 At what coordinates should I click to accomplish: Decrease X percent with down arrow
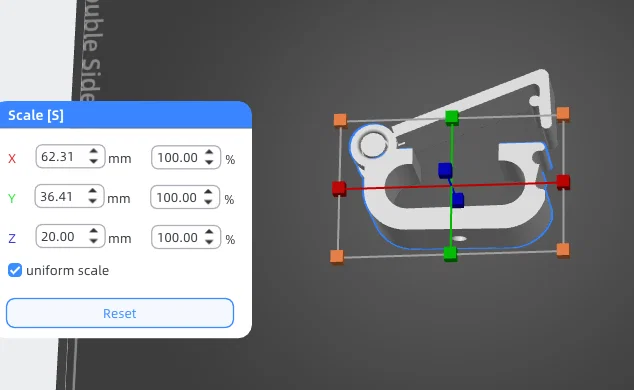(x=209, y=162)
